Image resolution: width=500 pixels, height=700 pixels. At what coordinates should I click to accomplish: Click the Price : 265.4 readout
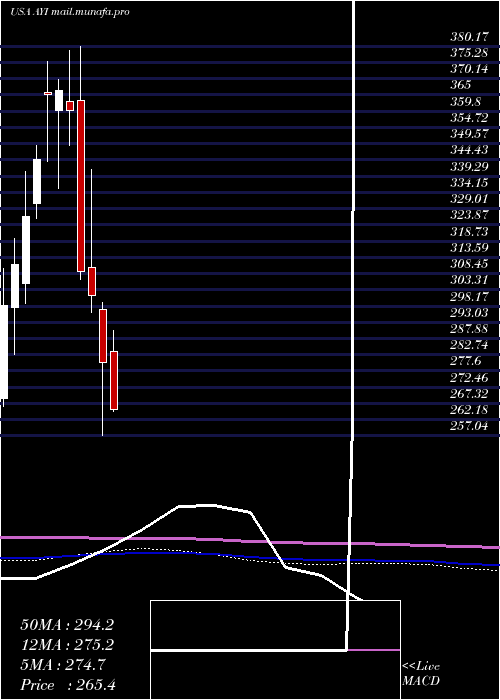pos(68,685)
